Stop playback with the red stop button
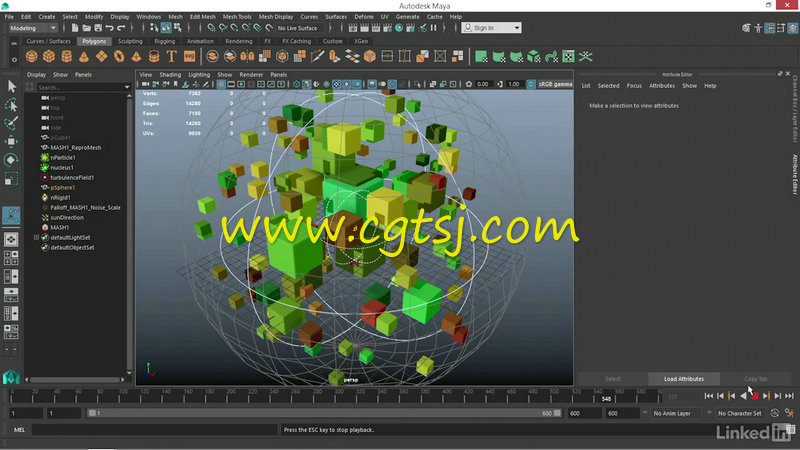800x450 pixels. point(755,396)
